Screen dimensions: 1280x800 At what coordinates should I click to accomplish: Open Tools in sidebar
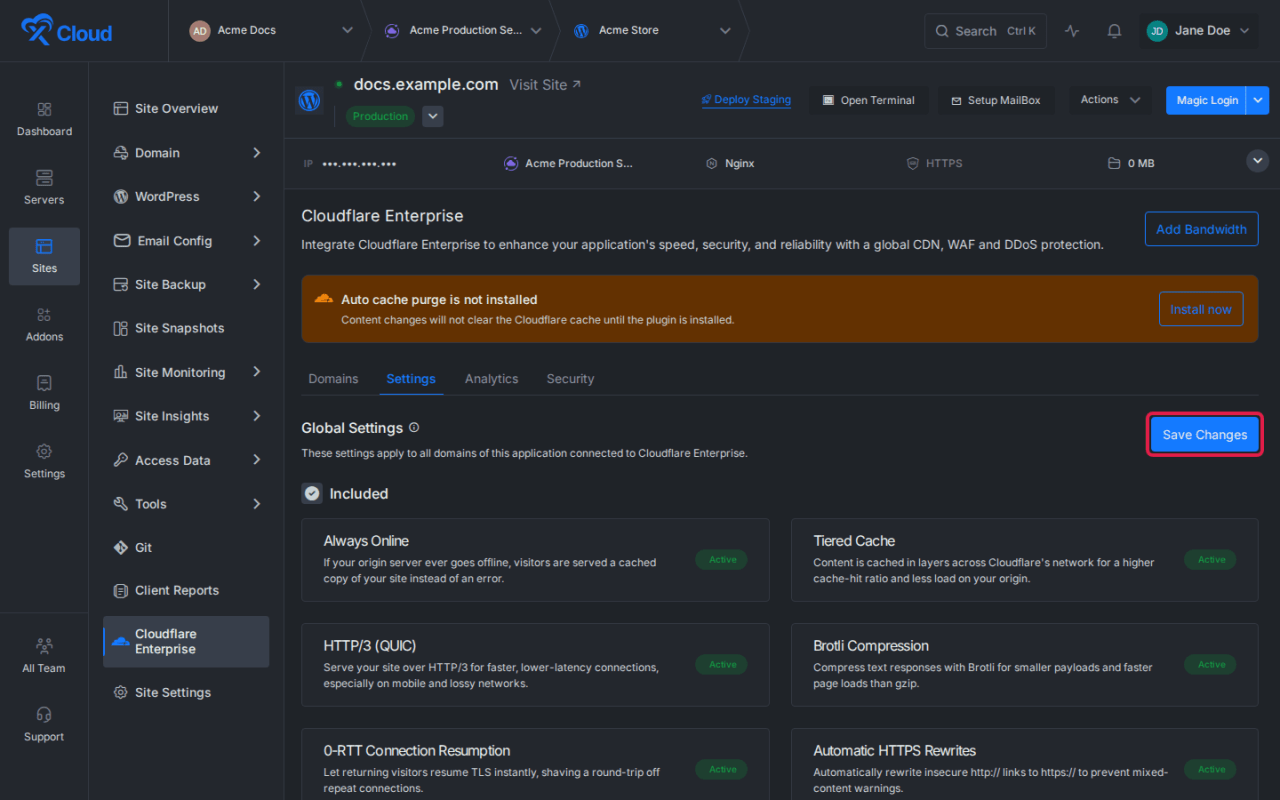coord(186,504)
